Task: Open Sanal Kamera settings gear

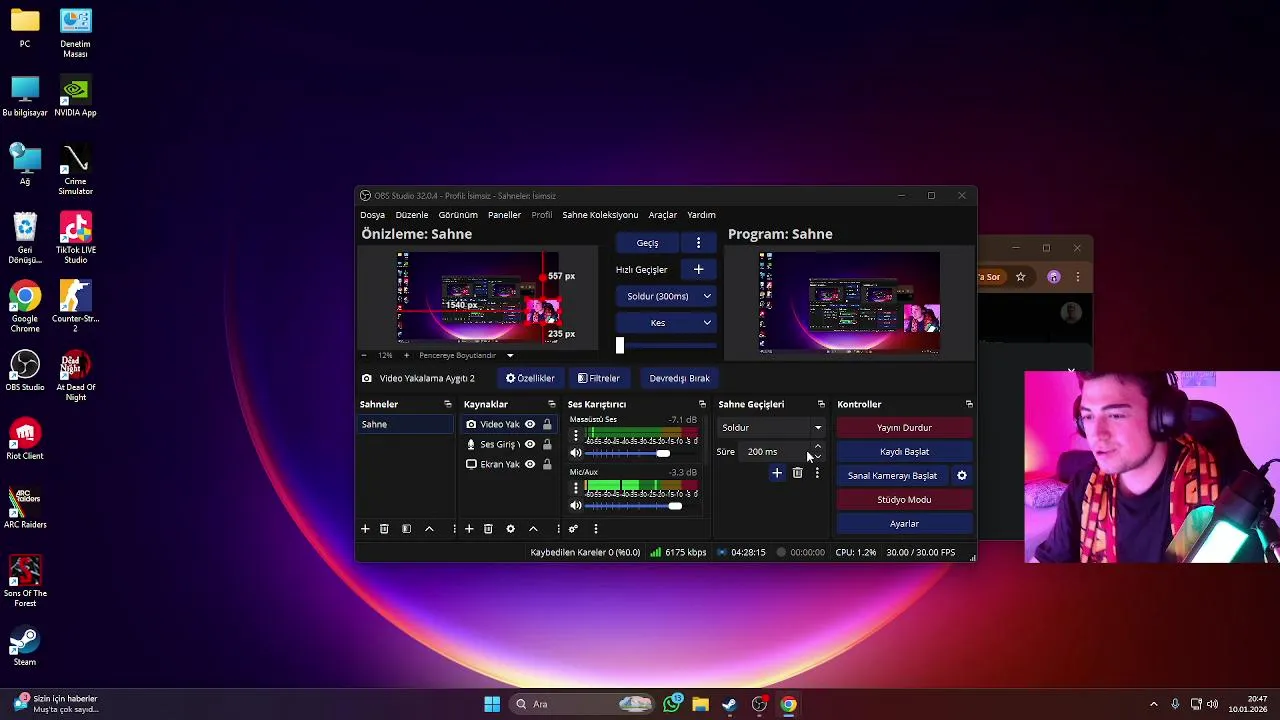Action: click(x=962, y=476)
